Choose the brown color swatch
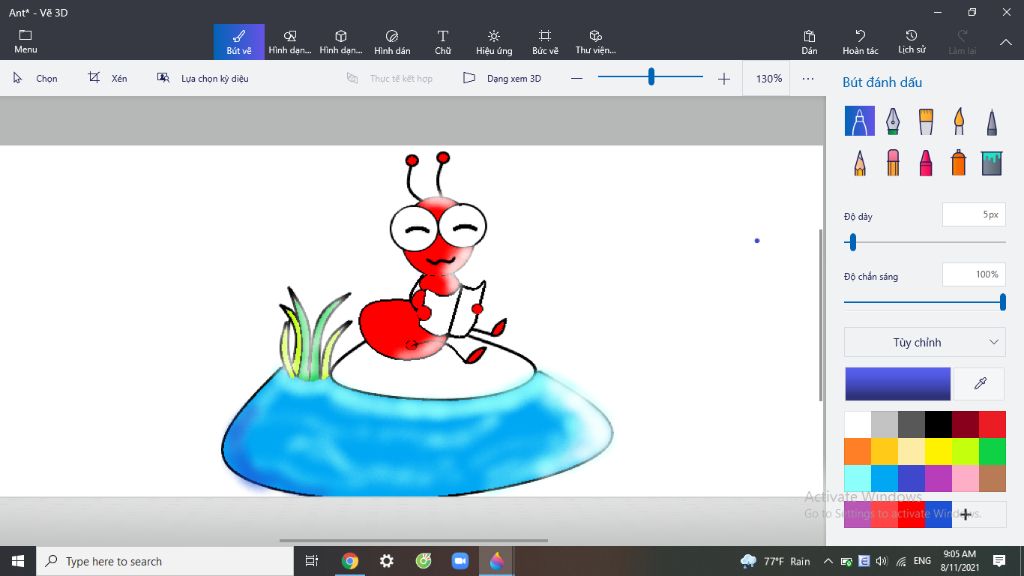This screenshot has width=1024, height=576. tap(992, 478)
